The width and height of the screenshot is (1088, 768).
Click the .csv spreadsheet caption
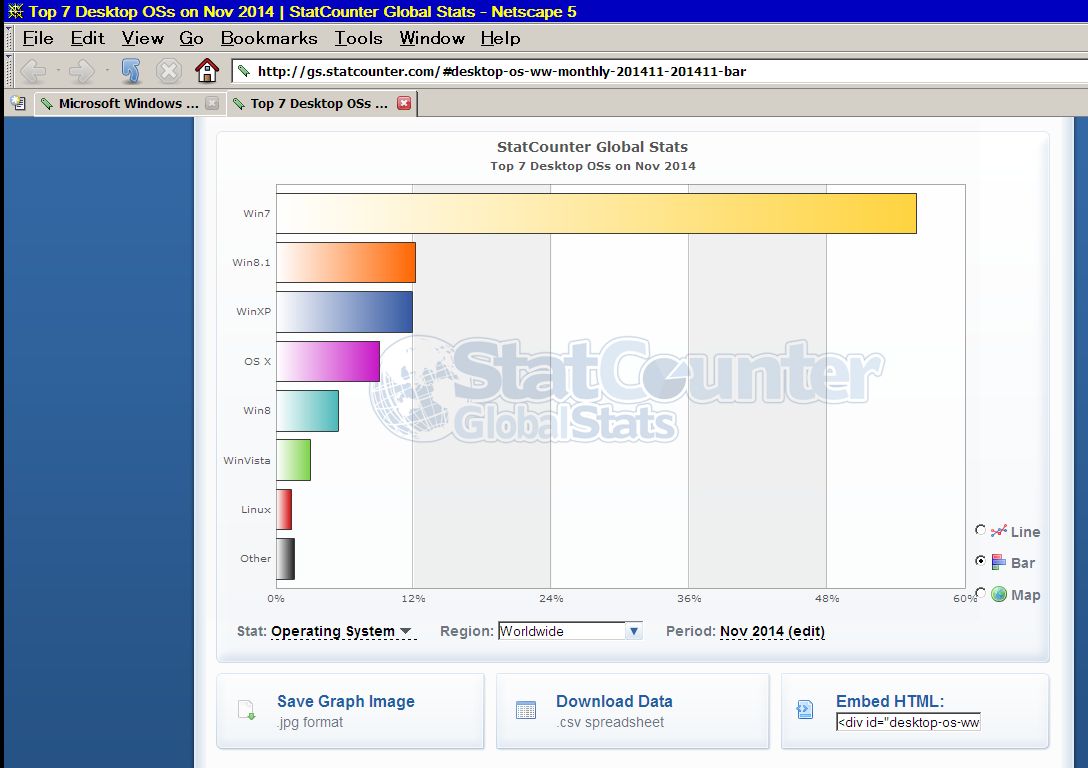coord(610,722)
